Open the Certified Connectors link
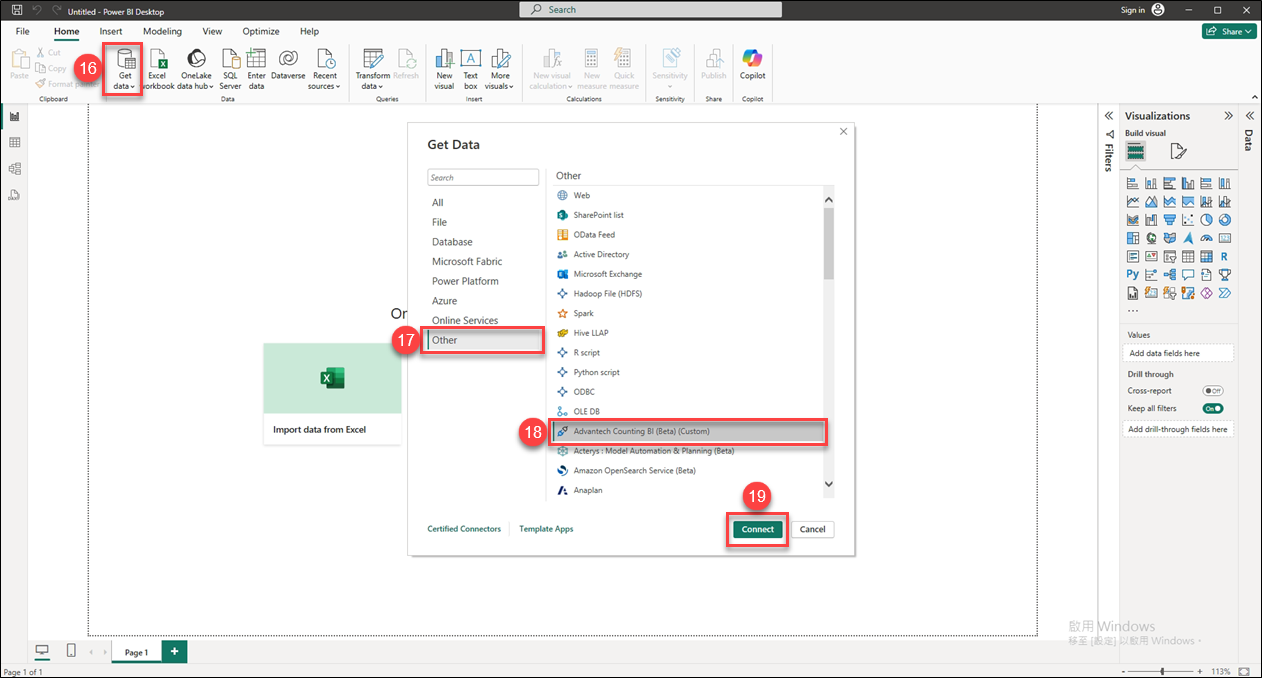1262x678 pixels. 464,529
